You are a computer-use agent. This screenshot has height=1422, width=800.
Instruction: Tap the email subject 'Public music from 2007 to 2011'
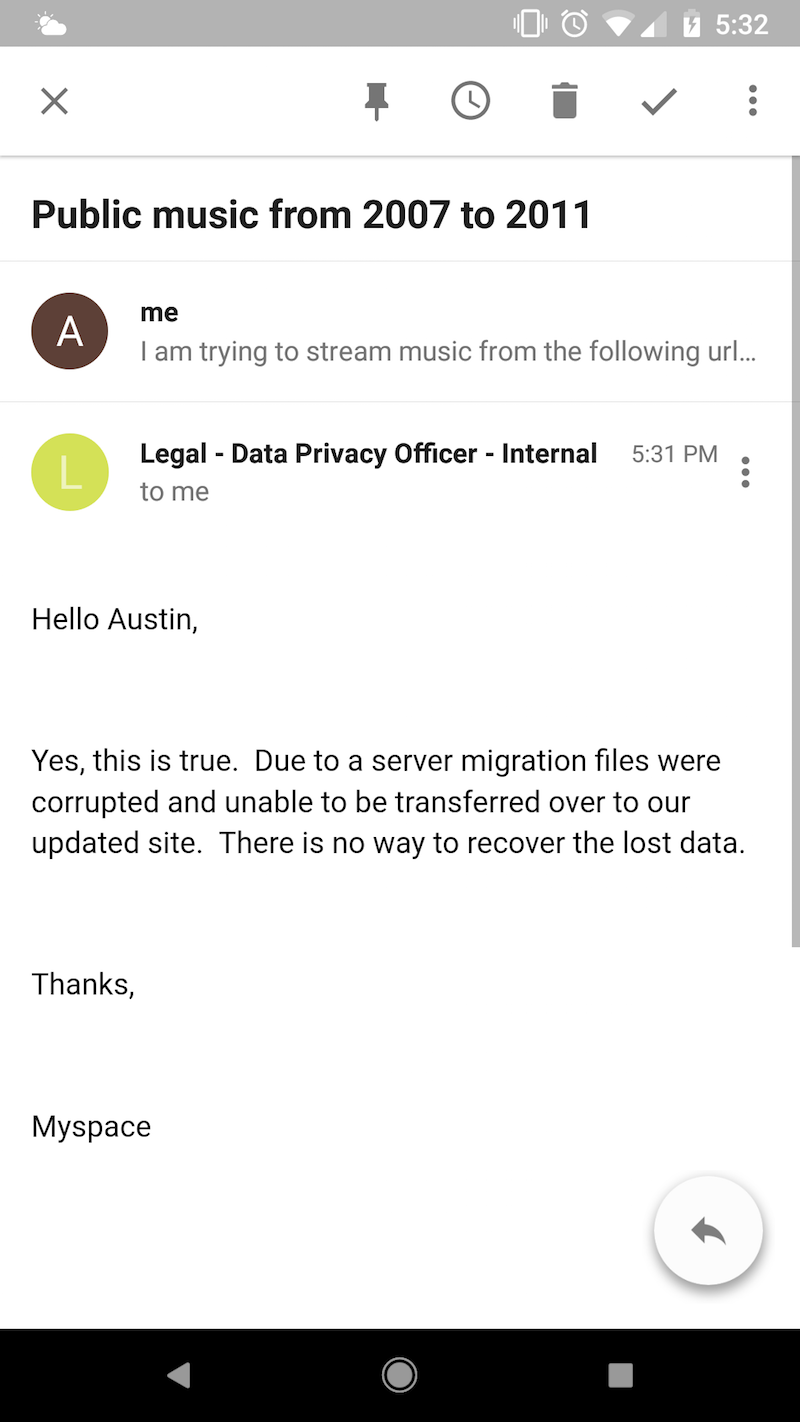(x=311, y=215)
